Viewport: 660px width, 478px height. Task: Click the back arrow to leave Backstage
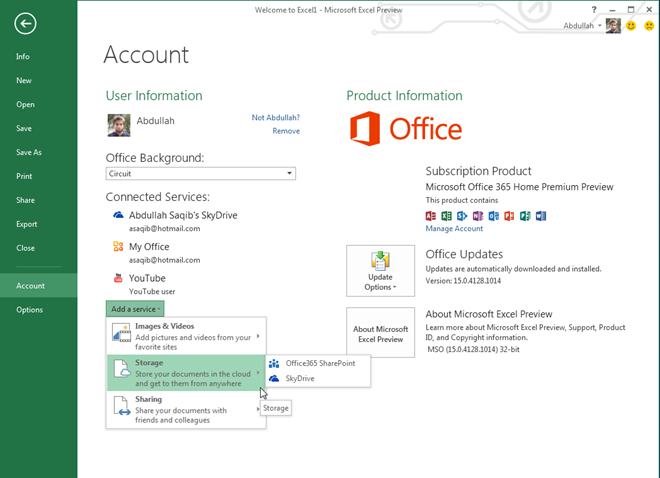25,24
